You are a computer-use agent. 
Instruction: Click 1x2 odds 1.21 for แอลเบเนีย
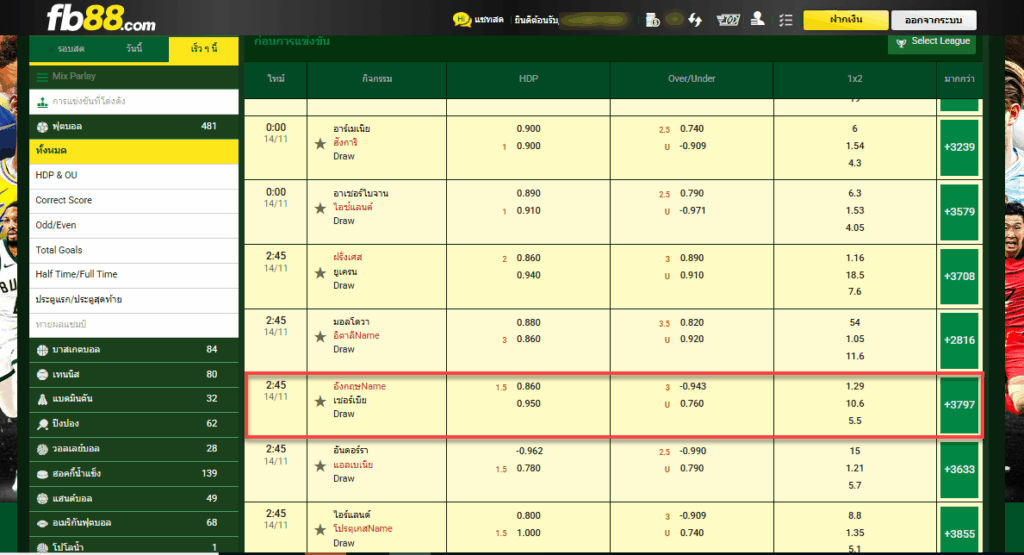pyautogui.click(x=855, y=469)
